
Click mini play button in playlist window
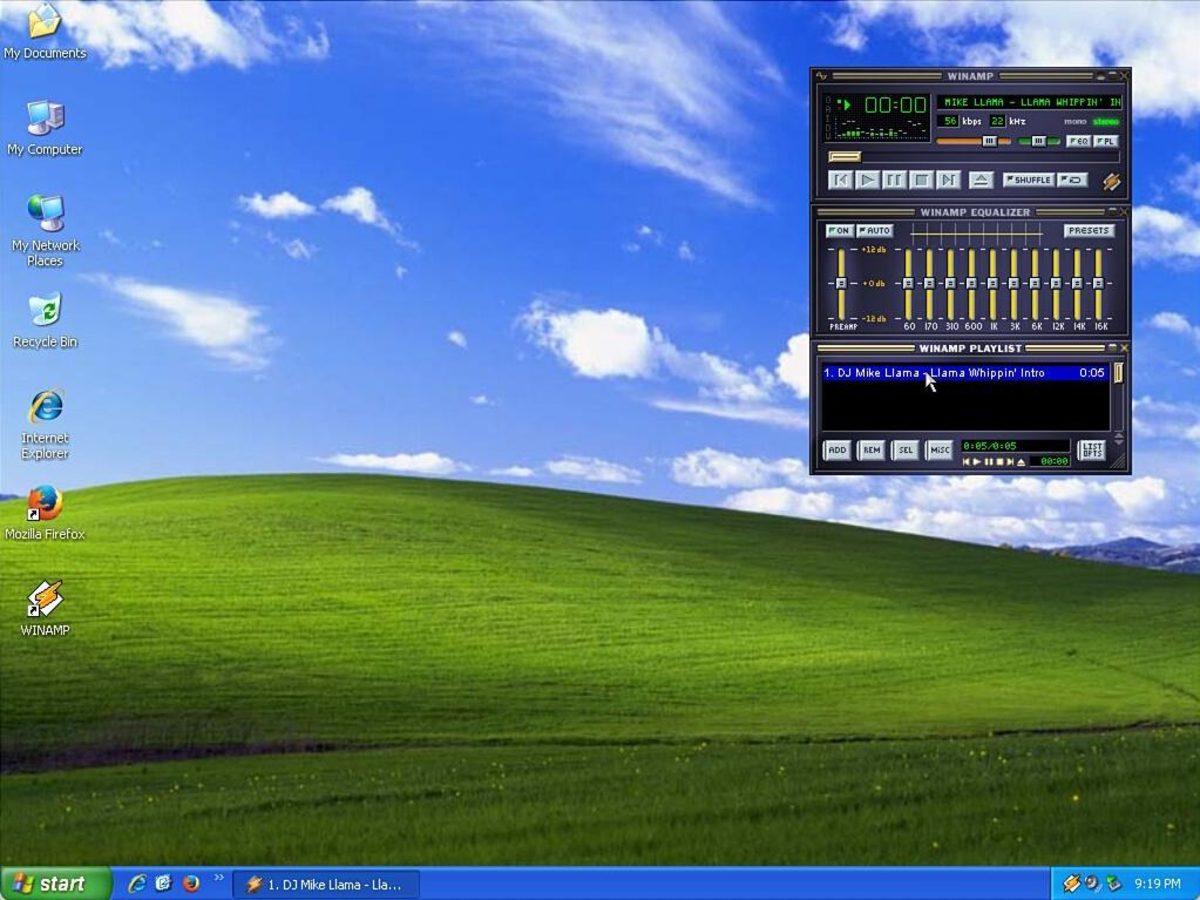tap(977, 462)
